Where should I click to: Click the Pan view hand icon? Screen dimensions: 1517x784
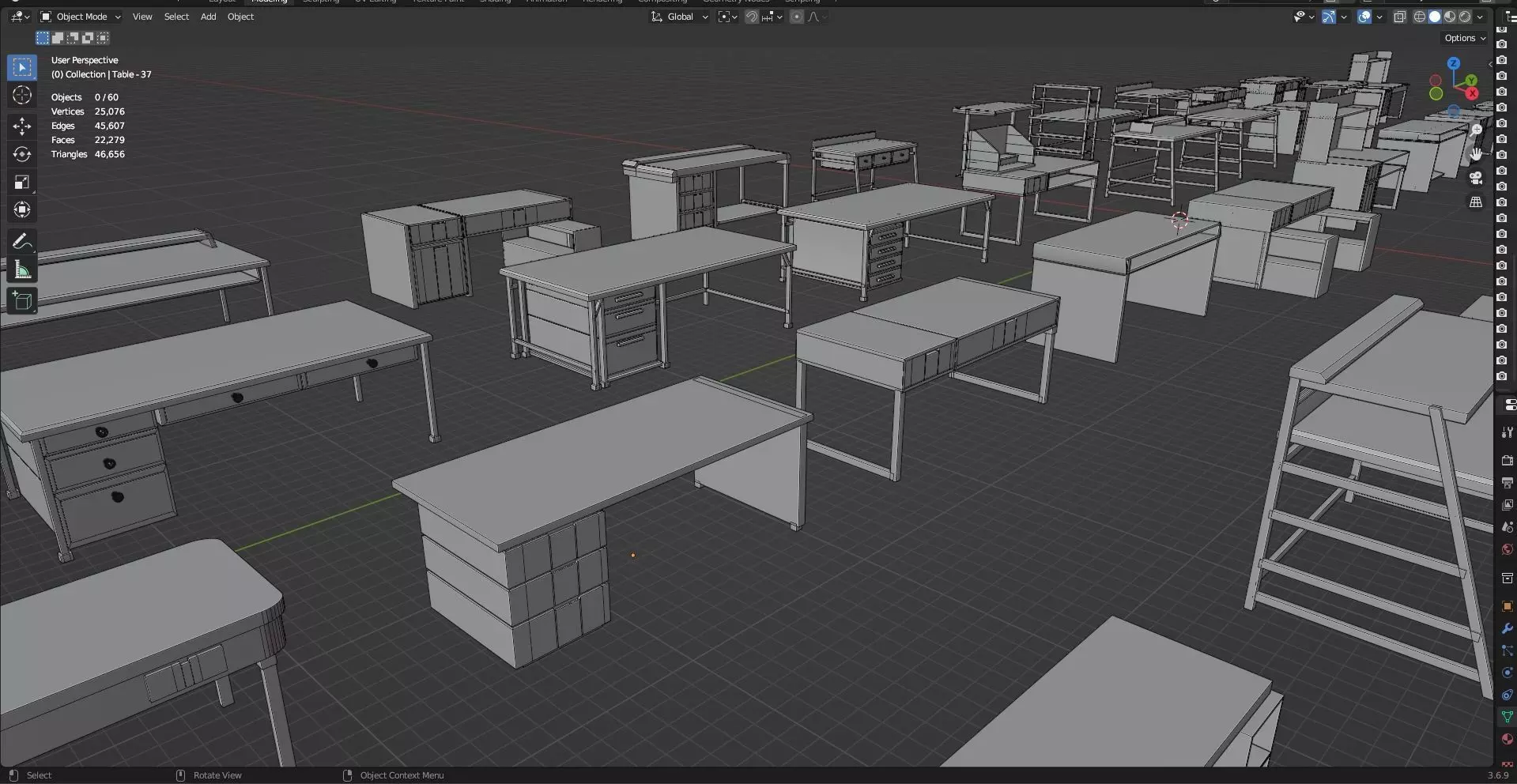(x=1476, y=154)
